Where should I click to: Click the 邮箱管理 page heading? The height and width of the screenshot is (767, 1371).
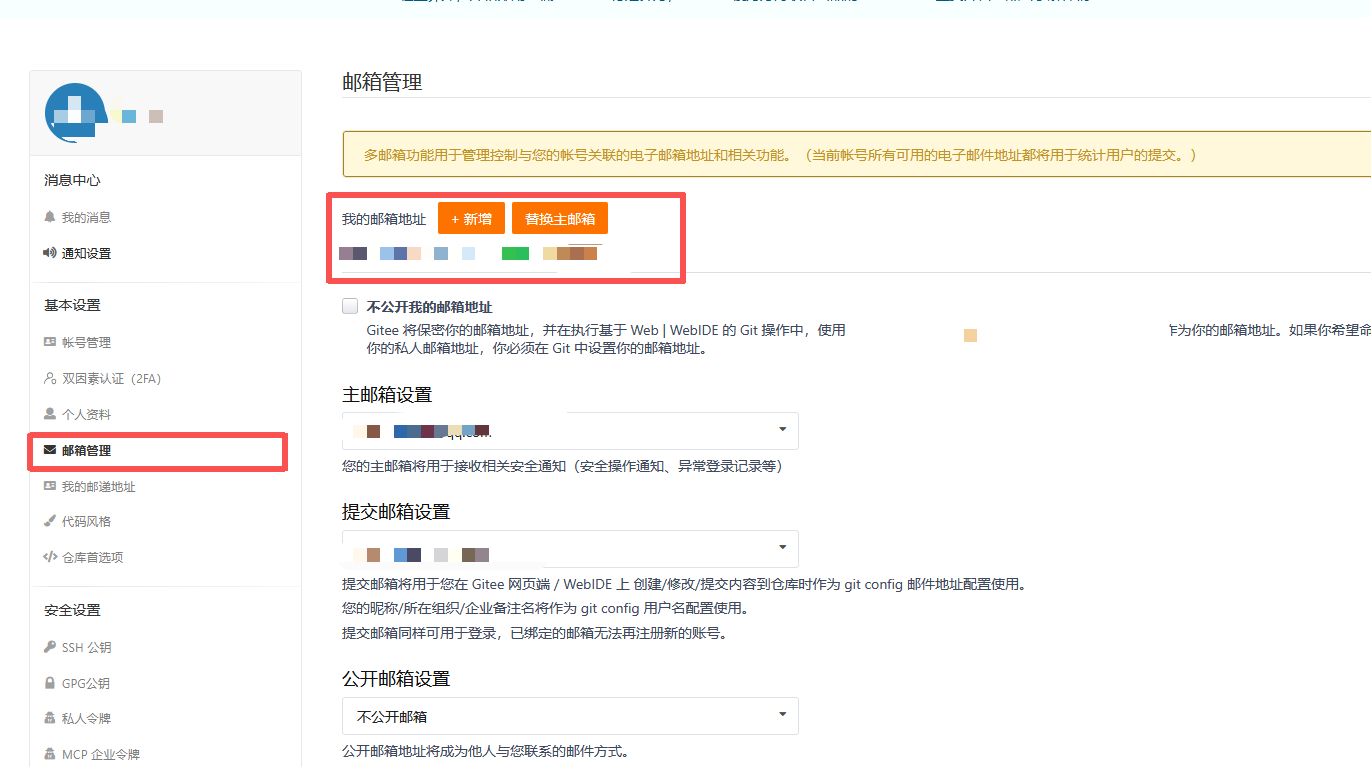coord(382,82)
